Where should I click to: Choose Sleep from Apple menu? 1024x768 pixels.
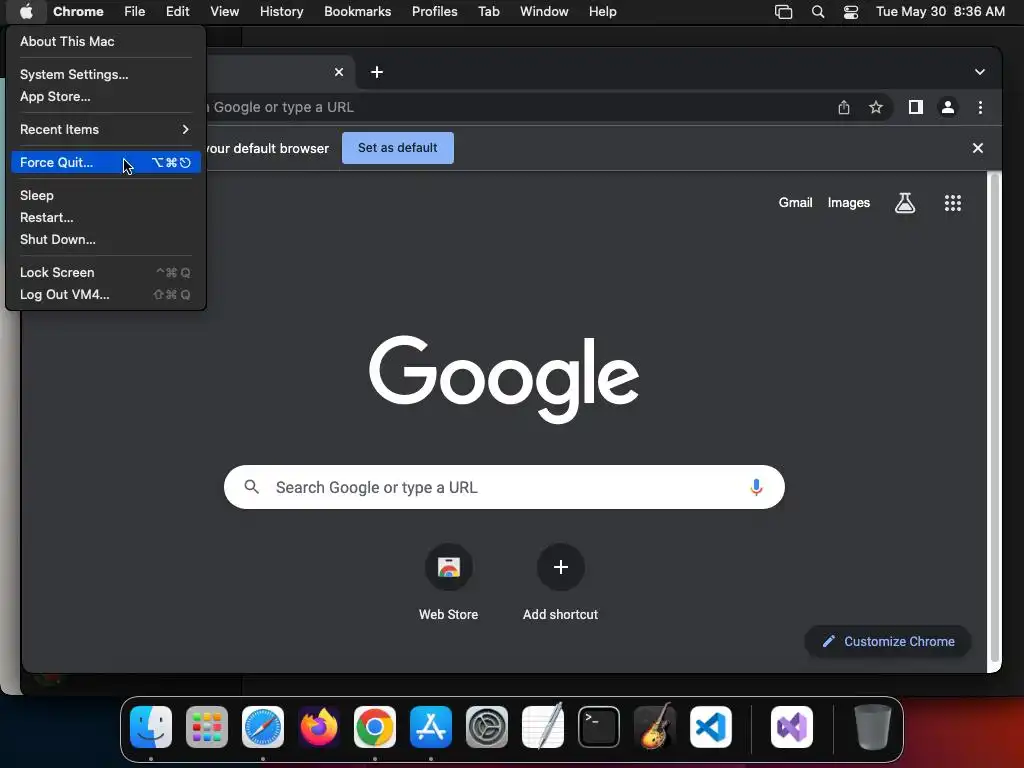point(106,195)
